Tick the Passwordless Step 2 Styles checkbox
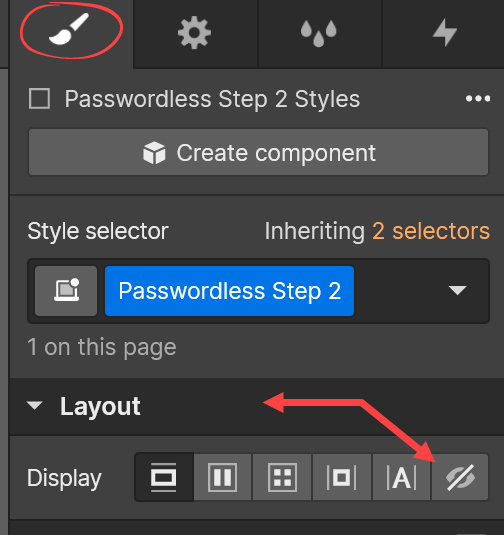The width and height of the screenshot is (504, 535). pyautogui.click(x=40, y=99)
